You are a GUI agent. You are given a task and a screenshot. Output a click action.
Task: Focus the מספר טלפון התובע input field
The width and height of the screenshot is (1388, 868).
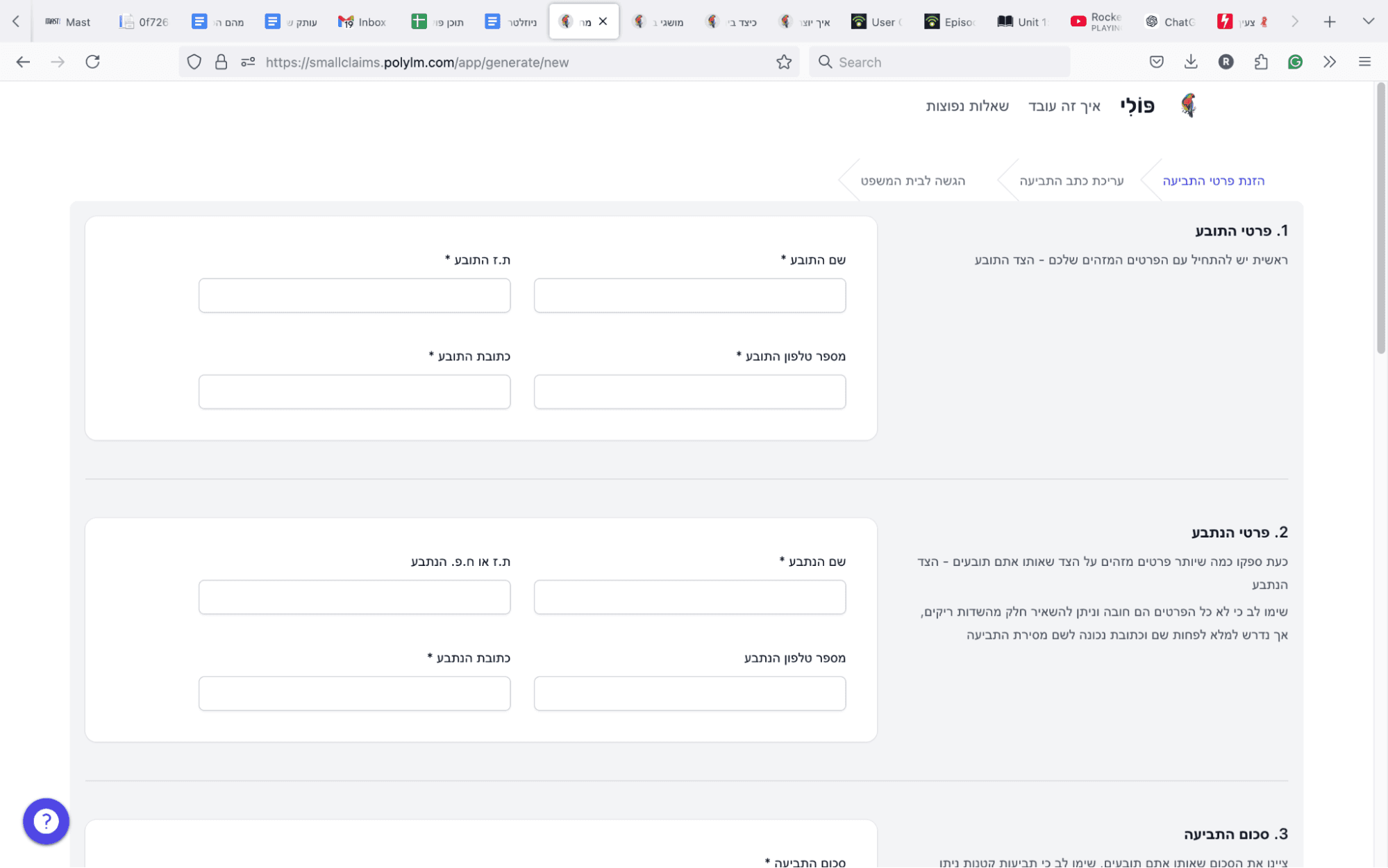coord(689,392)
